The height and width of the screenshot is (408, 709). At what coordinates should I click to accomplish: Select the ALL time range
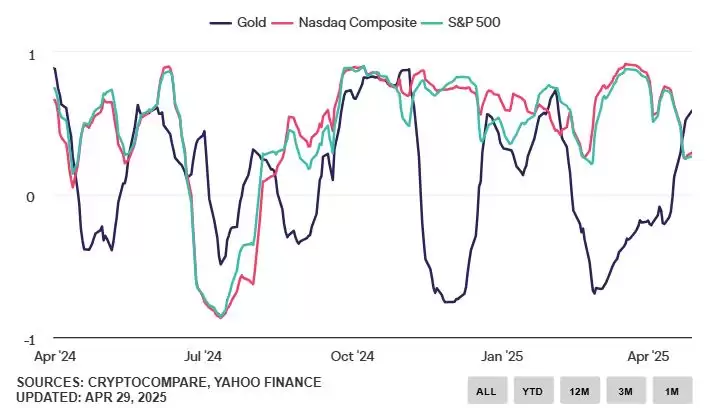pos(487,390)
